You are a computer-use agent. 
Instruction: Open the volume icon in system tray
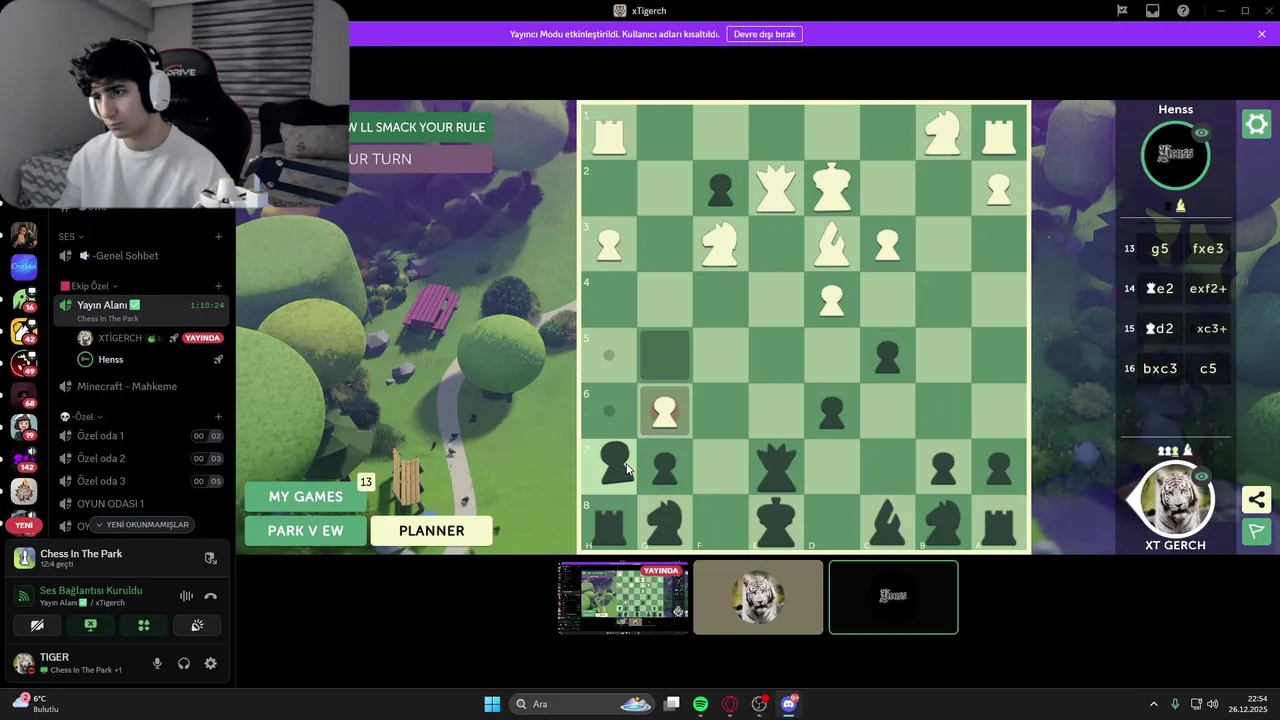pyautogui.click(x=1213, y=704)
